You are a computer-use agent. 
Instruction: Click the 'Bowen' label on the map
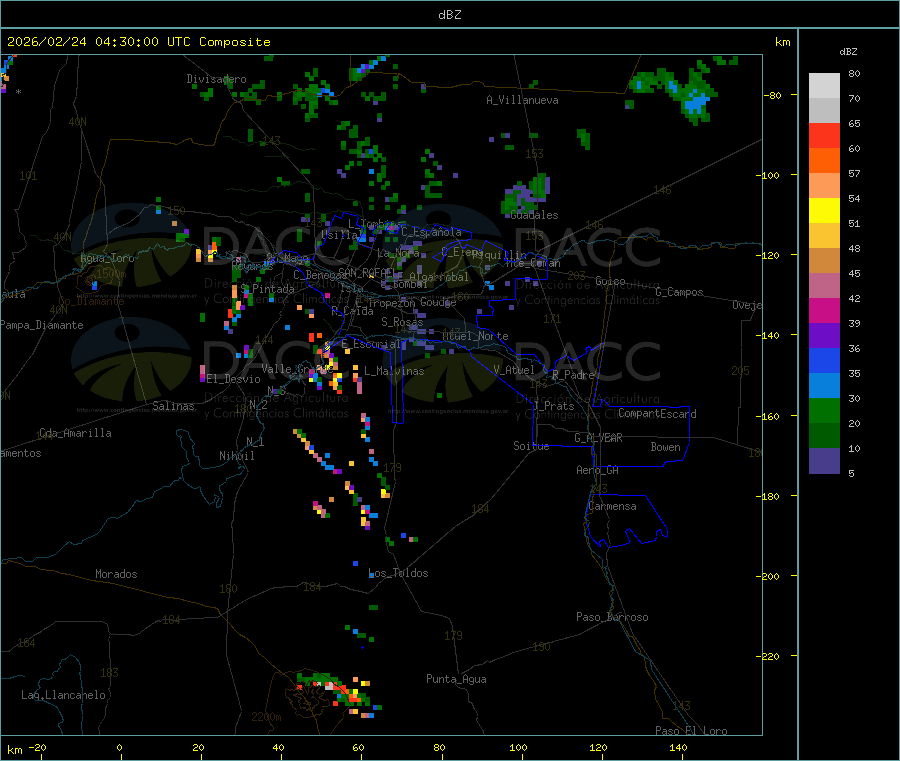(x=666, y=447)
